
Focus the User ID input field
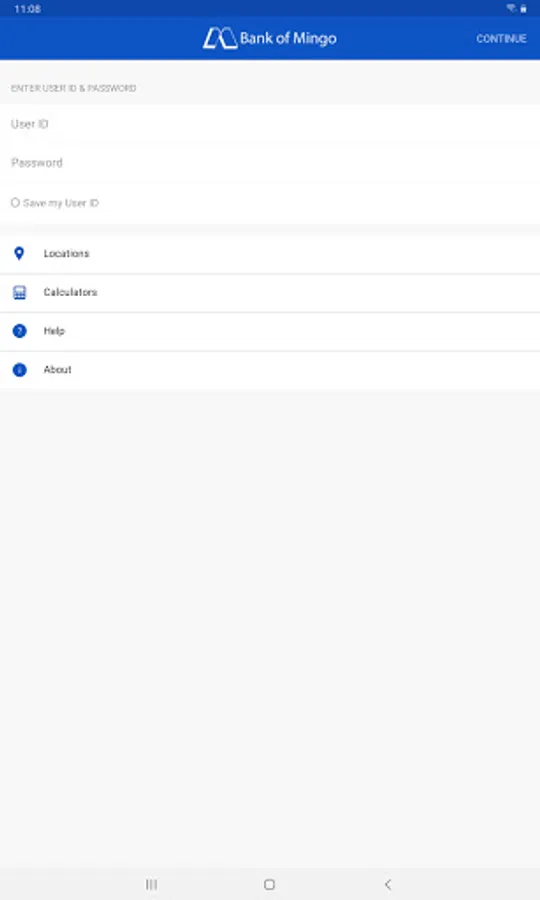tap(270, 124)
